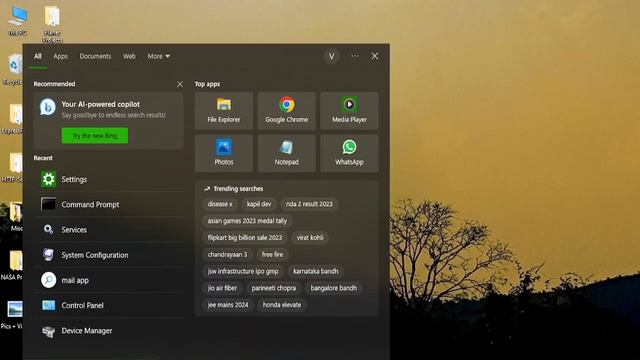Open the Photos app tile

click(x=224, y=153)
